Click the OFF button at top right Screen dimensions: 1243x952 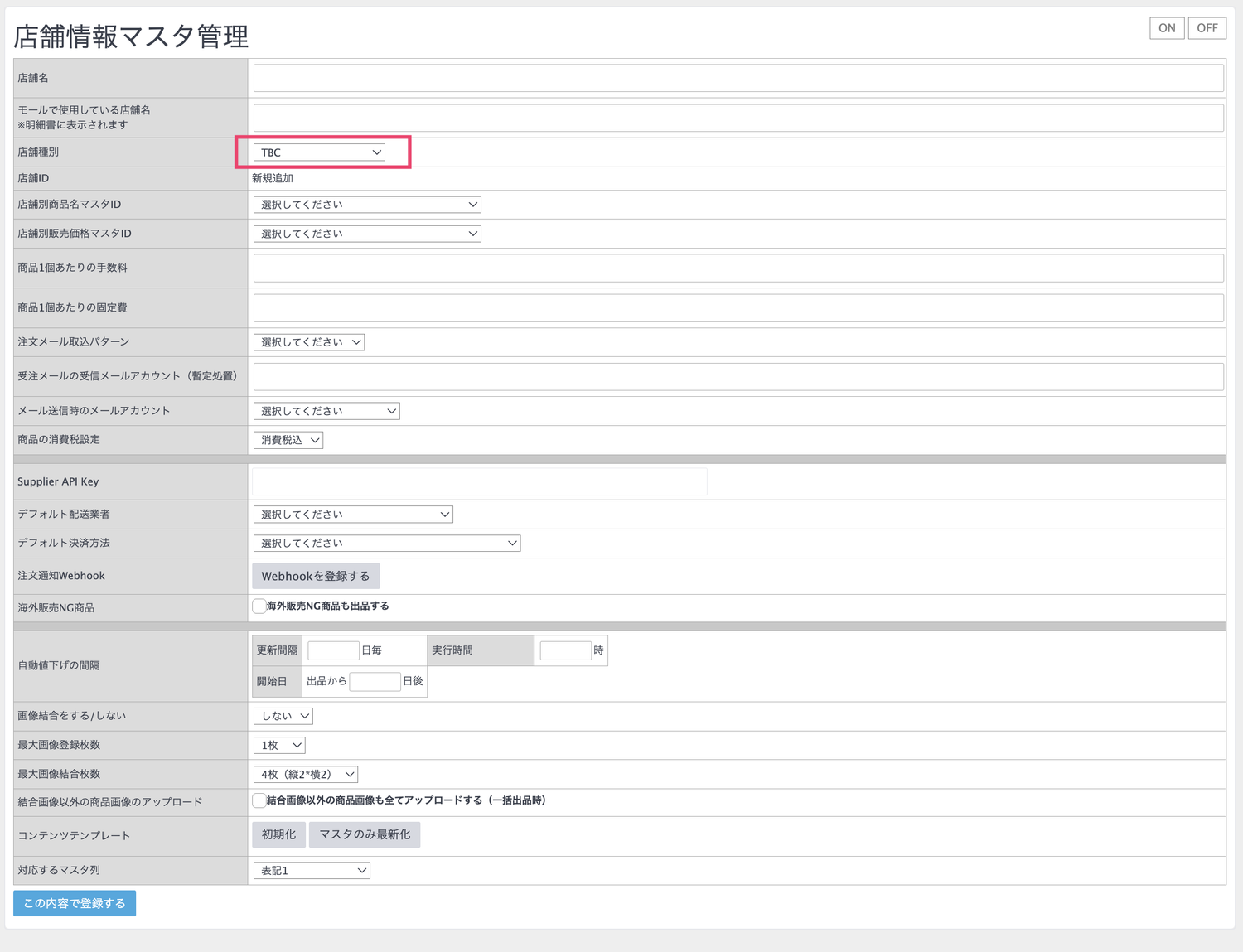1207,28
